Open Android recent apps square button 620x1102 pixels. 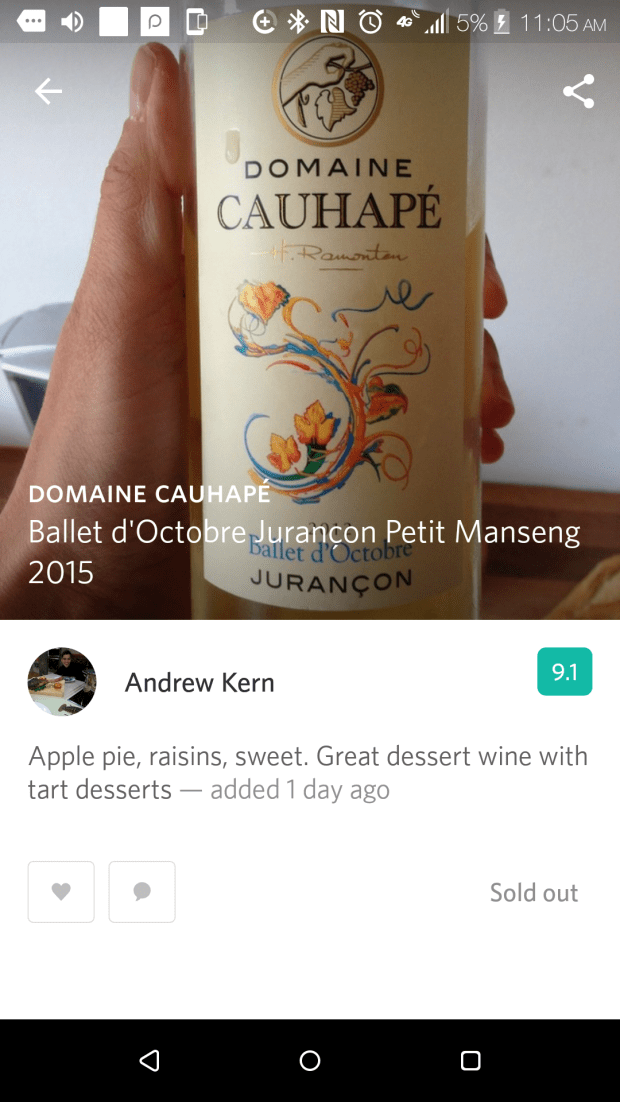pyautogui.click(x=470, y=1060)
